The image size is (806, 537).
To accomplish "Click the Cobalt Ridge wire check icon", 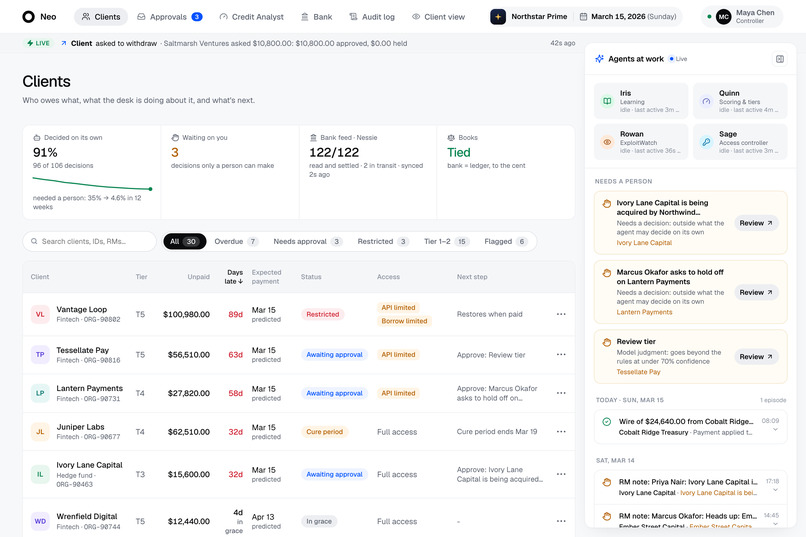I will tap(607, 421).
